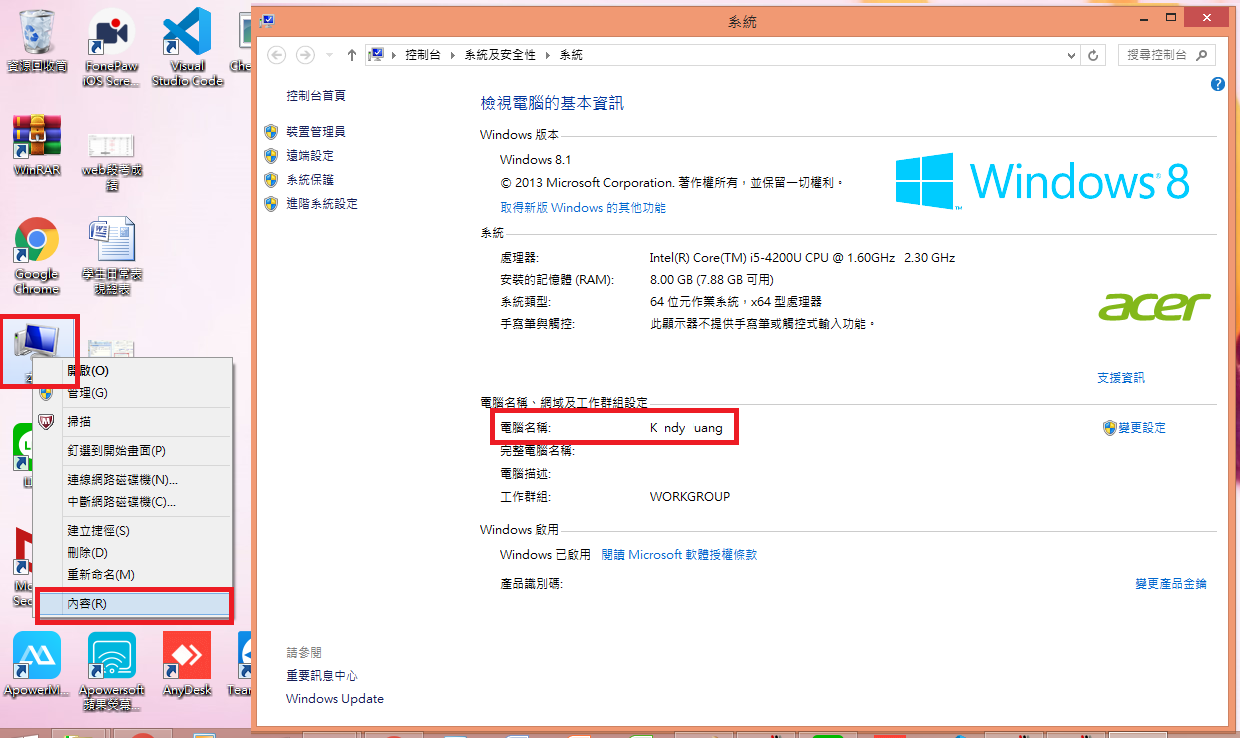Click 系統 breadcrumb in address bar
The height and width of the screenshot is (738, 1240).
pyautogui.click(x=571, y=55)
